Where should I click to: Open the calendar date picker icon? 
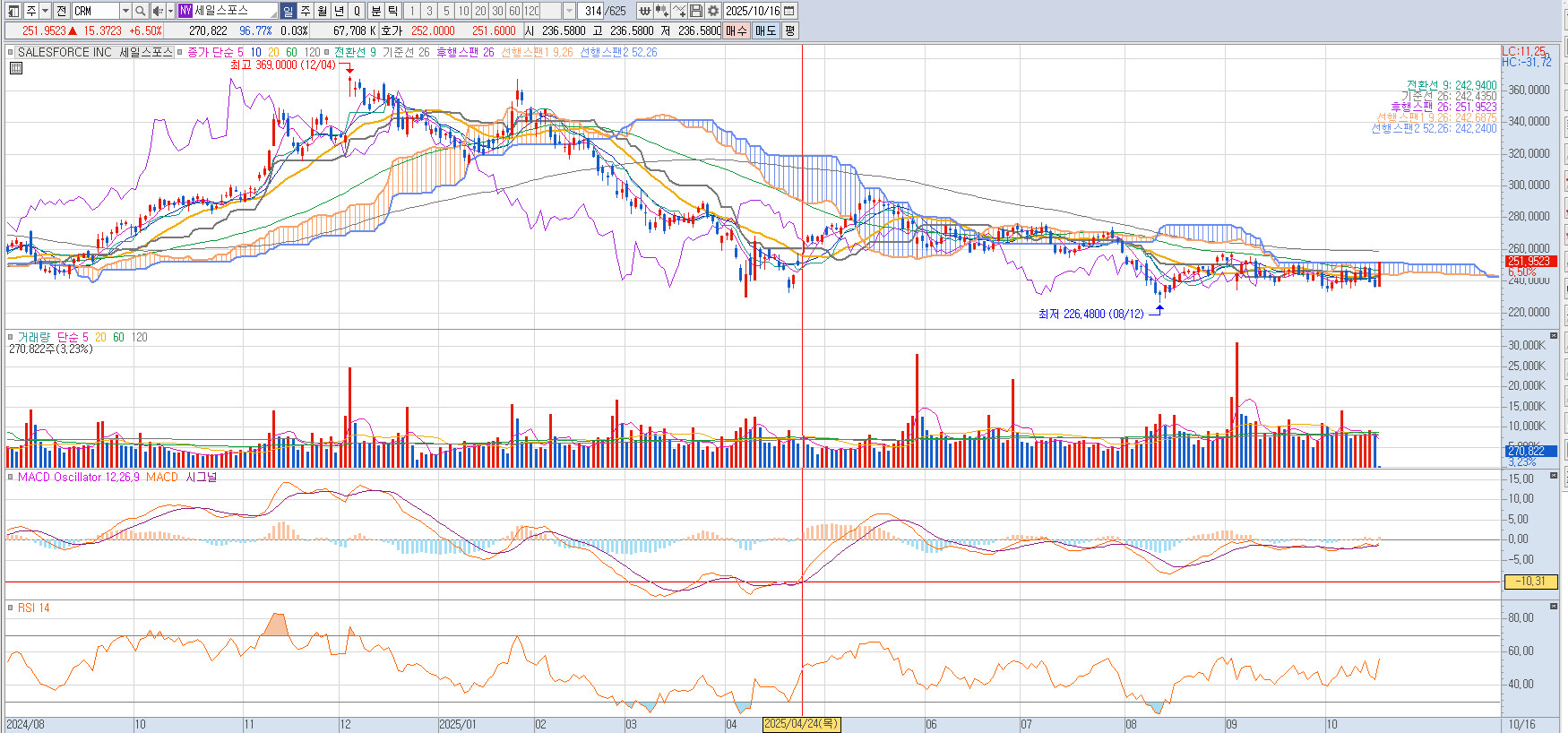[788, 11]
